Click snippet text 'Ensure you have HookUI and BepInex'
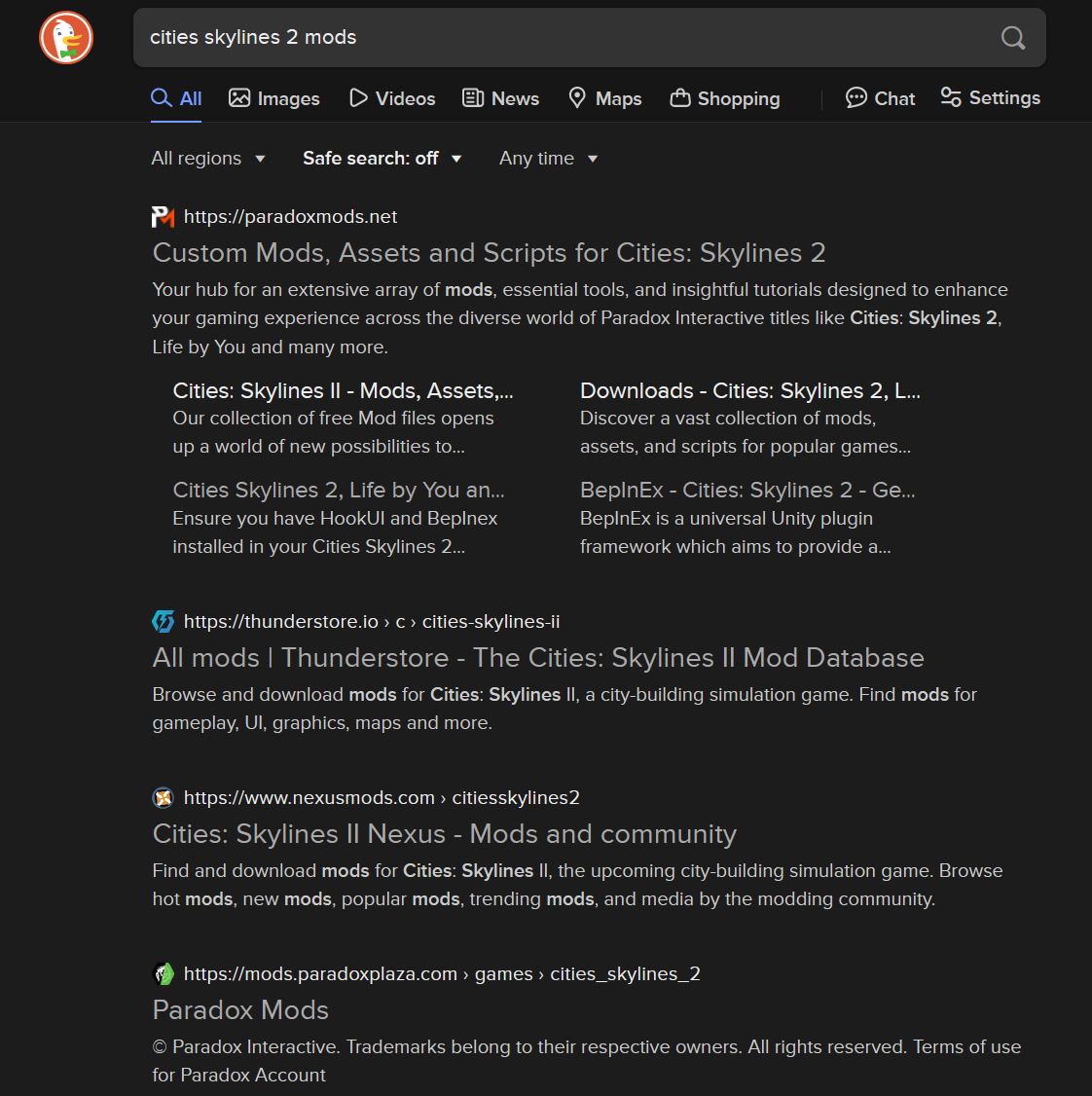The image size is (1092, 1096). 335,519
